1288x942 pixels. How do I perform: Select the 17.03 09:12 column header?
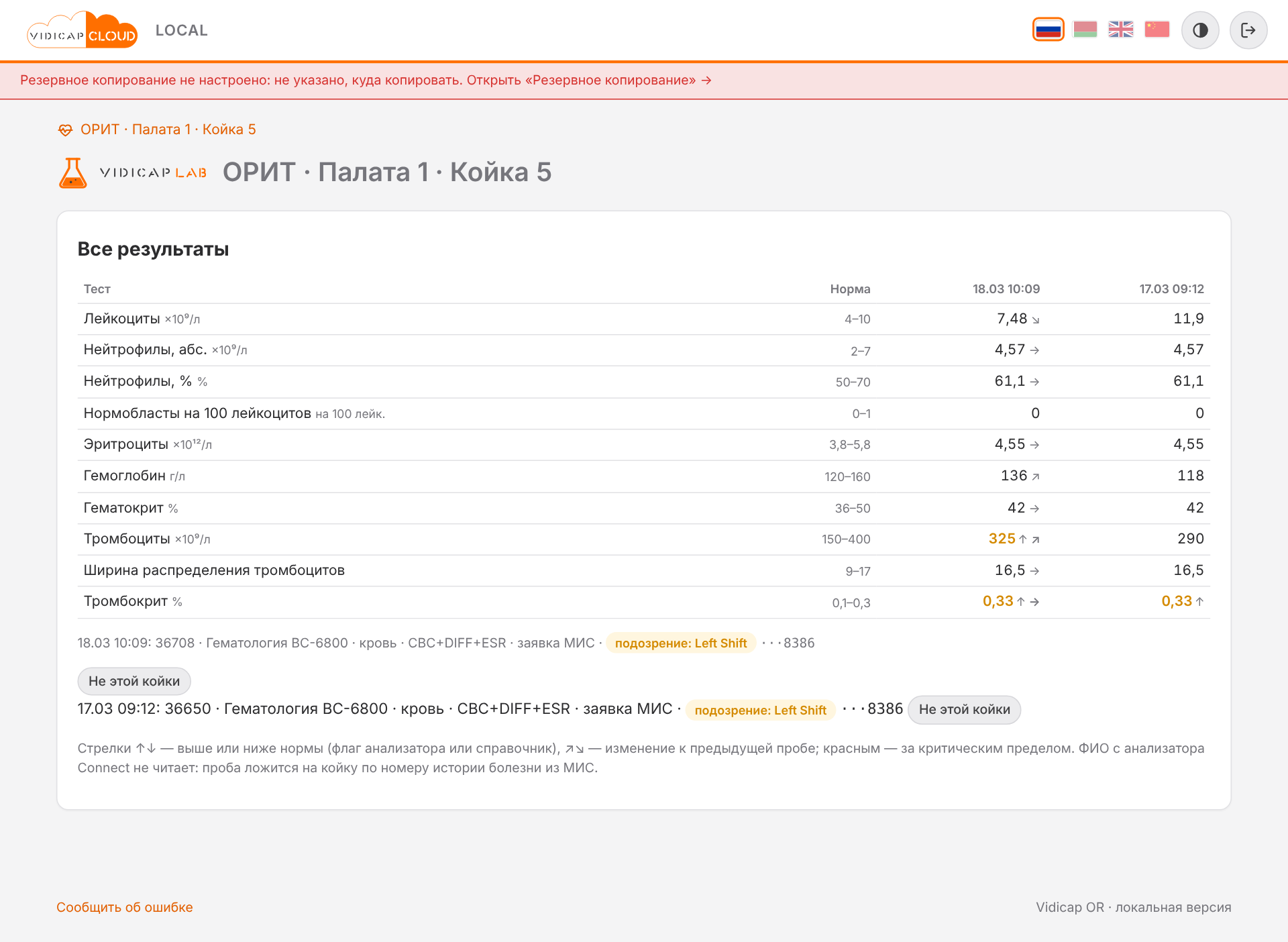pyautogui.click(x=1171, y=289)
